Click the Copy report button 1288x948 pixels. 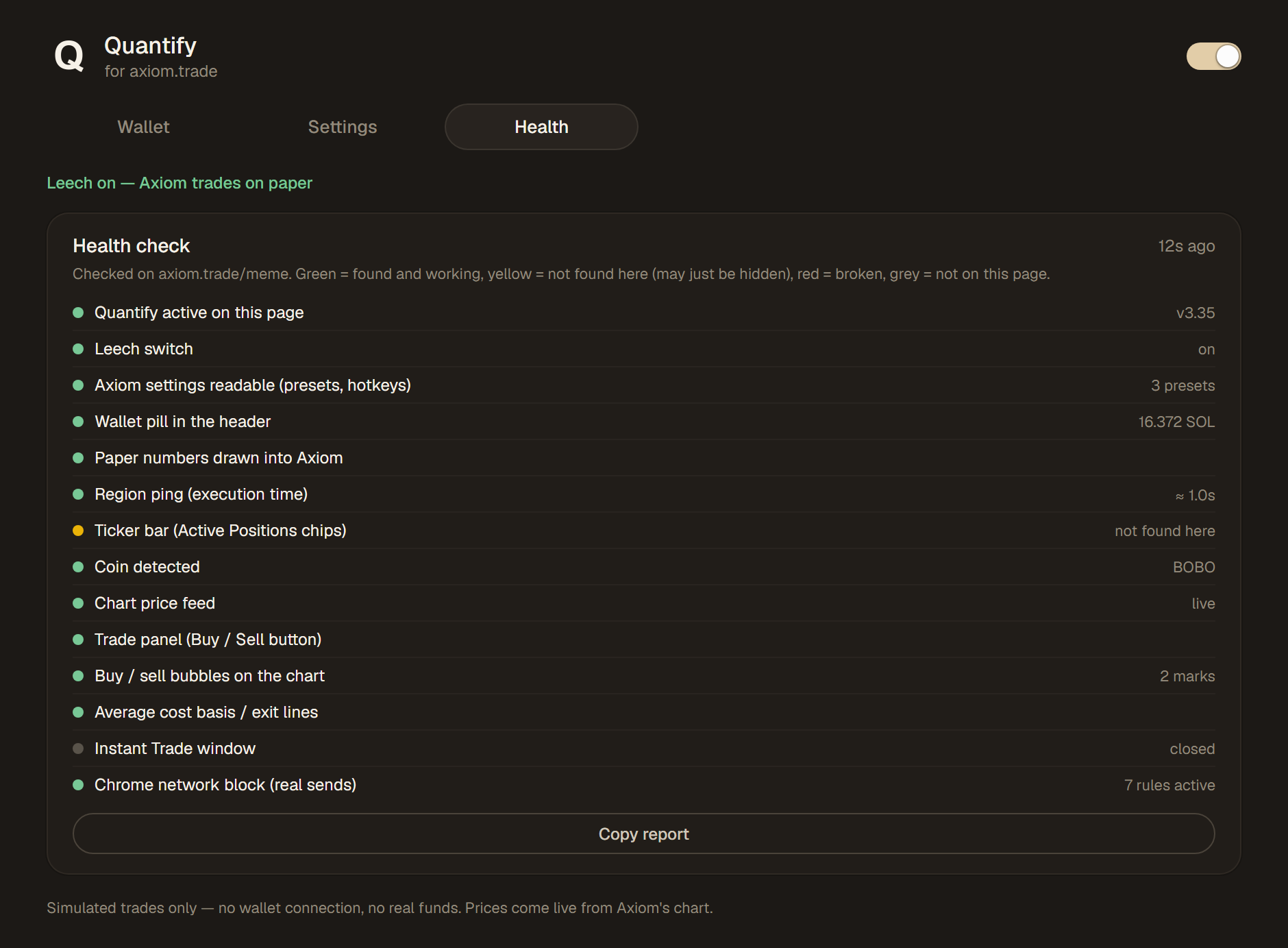[644, 834]
